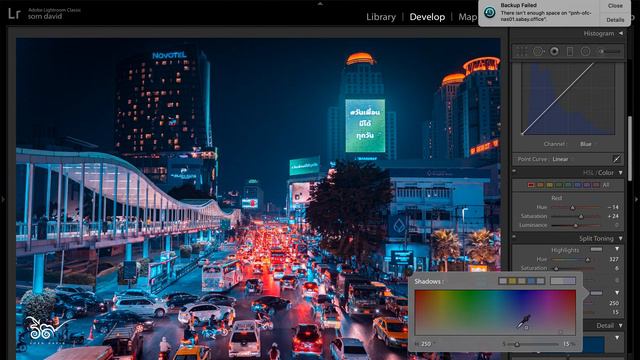Pick blue preset swatch in Shadows picker
Screen dimensions: 640x360
[531, 281]
